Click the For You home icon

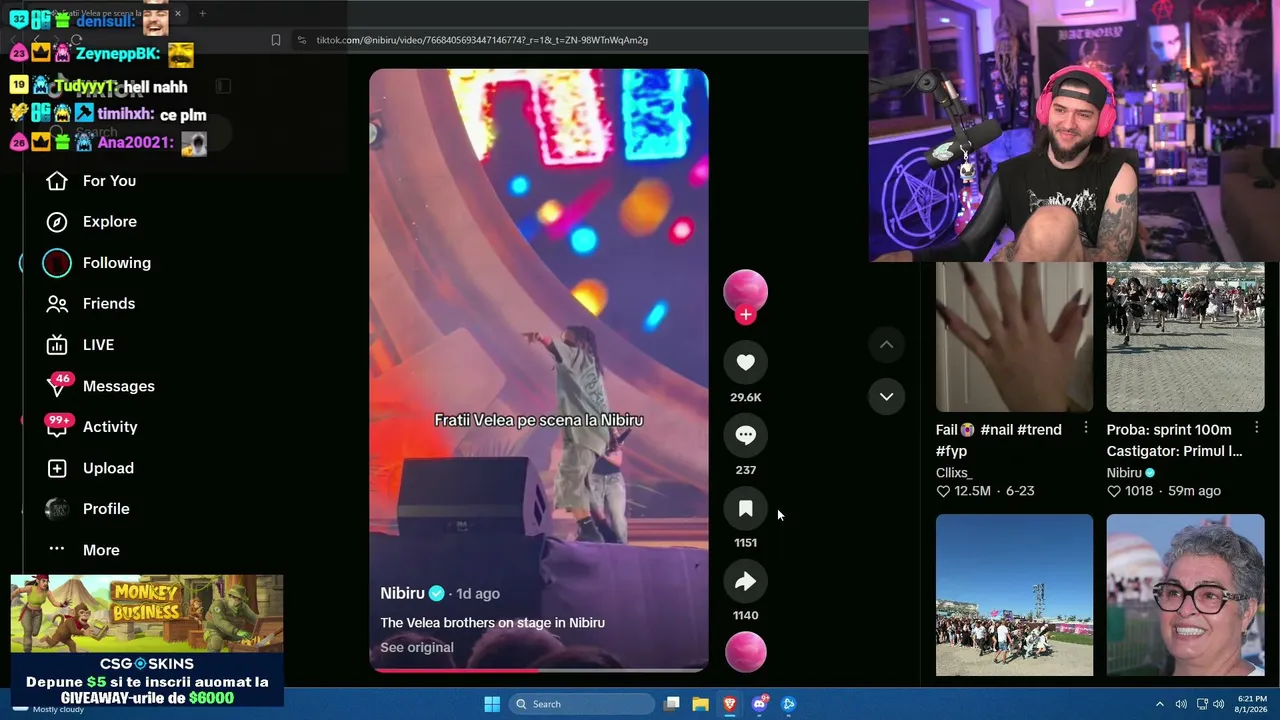[57, 181]
